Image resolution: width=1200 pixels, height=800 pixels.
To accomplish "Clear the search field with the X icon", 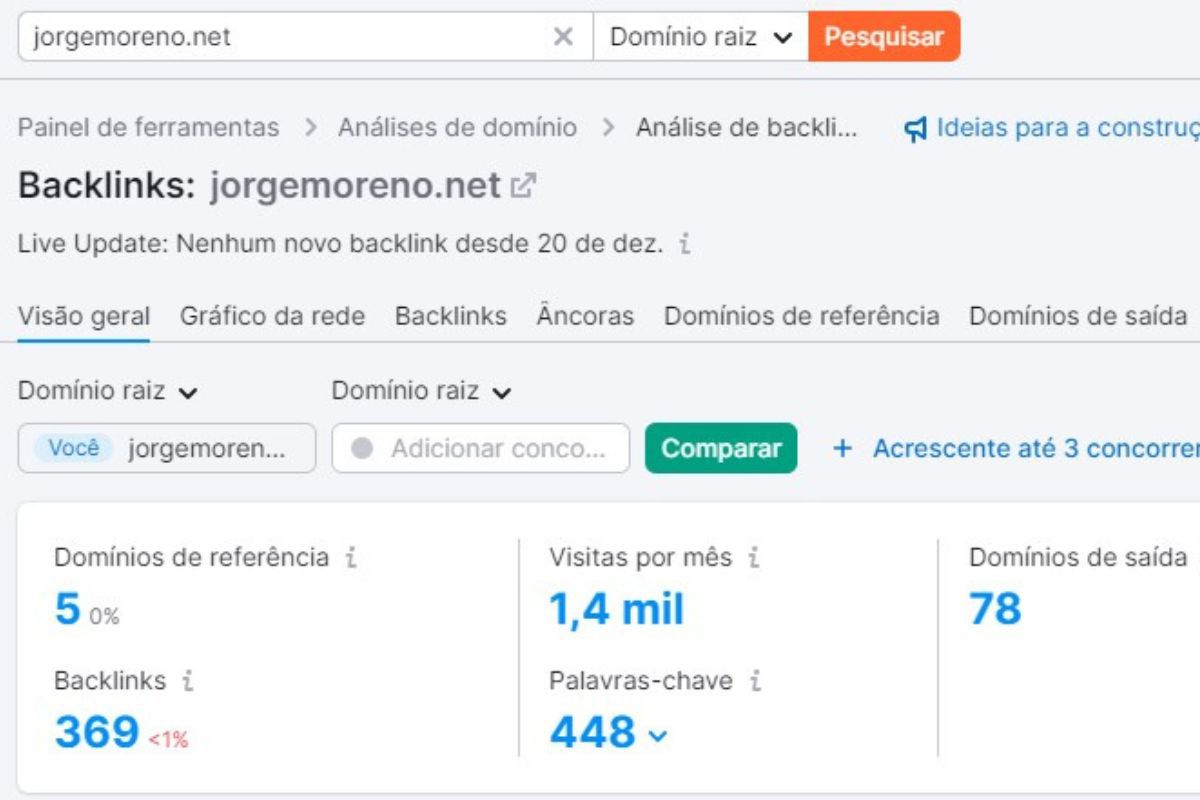I will point(564,37).
